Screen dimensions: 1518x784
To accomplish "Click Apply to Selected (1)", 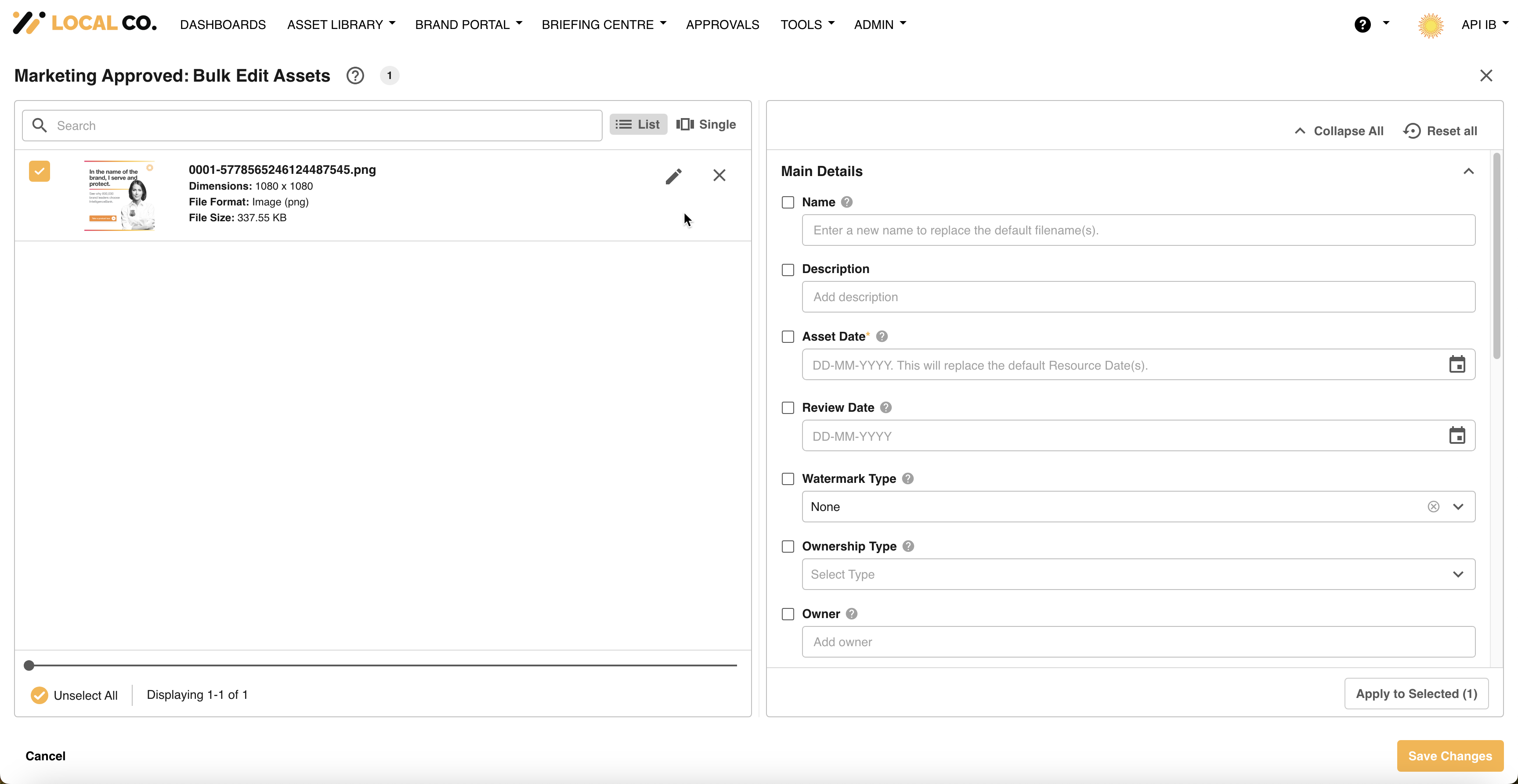I will (1416, 694).
